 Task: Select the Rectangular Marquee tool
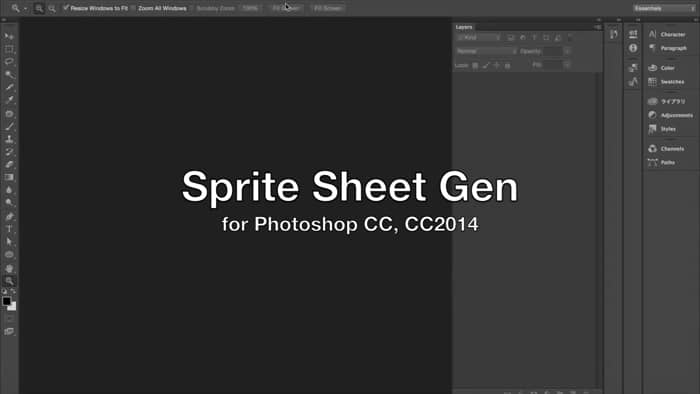pos(9,49)
